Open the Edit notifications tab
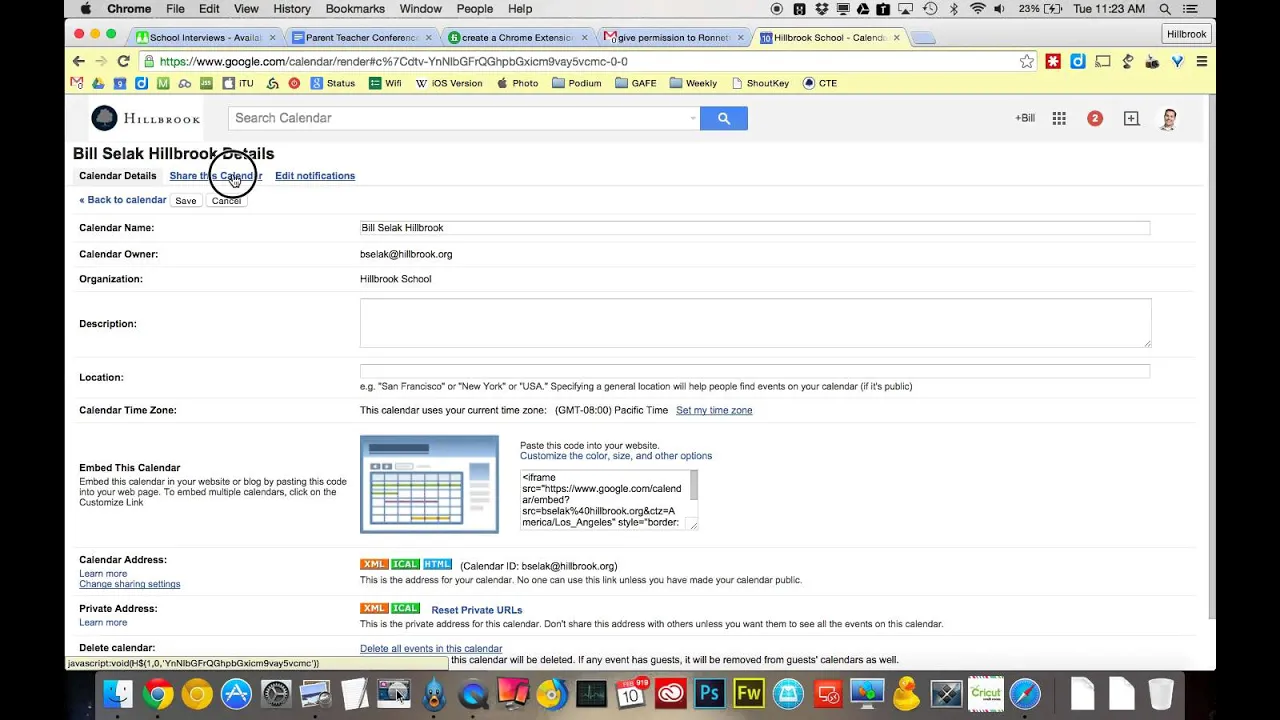The width and height of the screenshot is (1280, 720). pyautogui.click(x=315, y=176)
